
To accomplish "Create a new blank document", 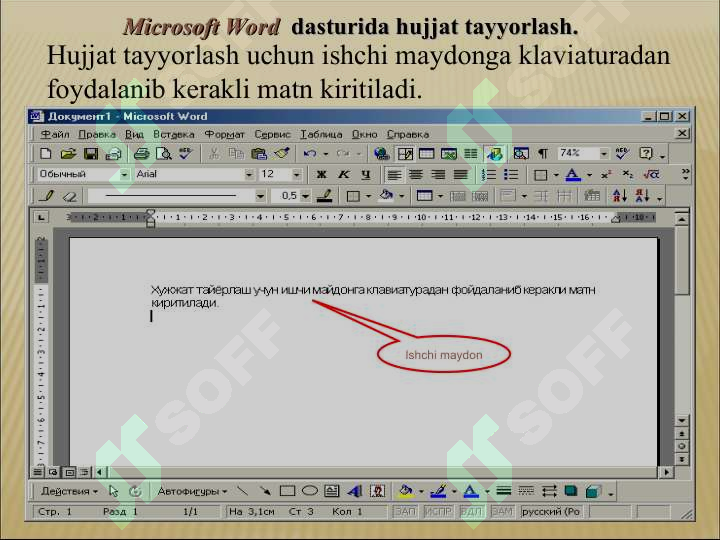I will point(45,154).
